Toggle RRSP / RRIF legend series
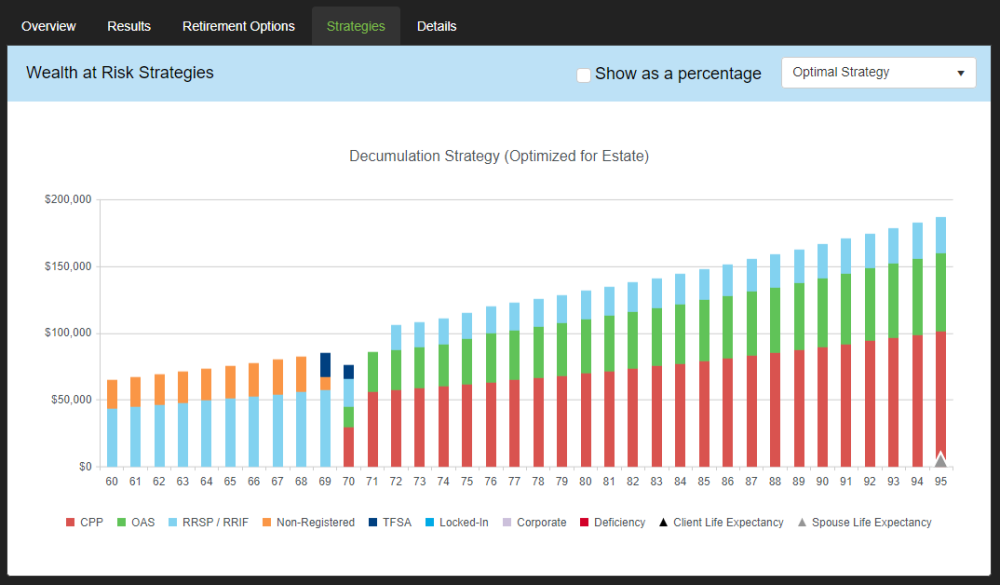 click(210, 523)
